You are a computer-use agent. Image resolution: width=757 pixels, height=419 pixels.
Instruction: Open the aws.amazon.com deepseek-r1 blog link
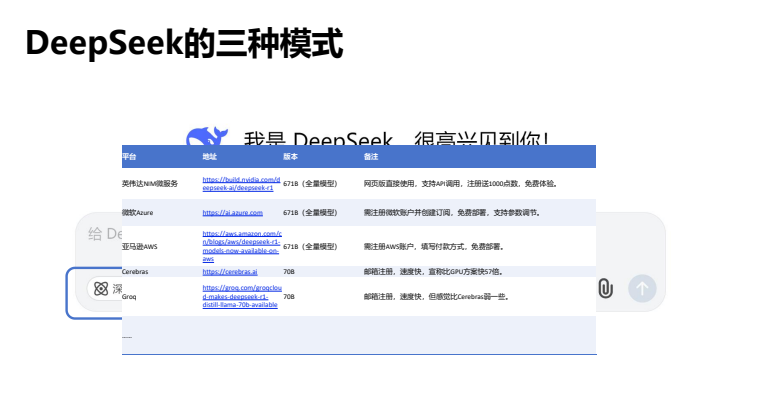[242, 246]
